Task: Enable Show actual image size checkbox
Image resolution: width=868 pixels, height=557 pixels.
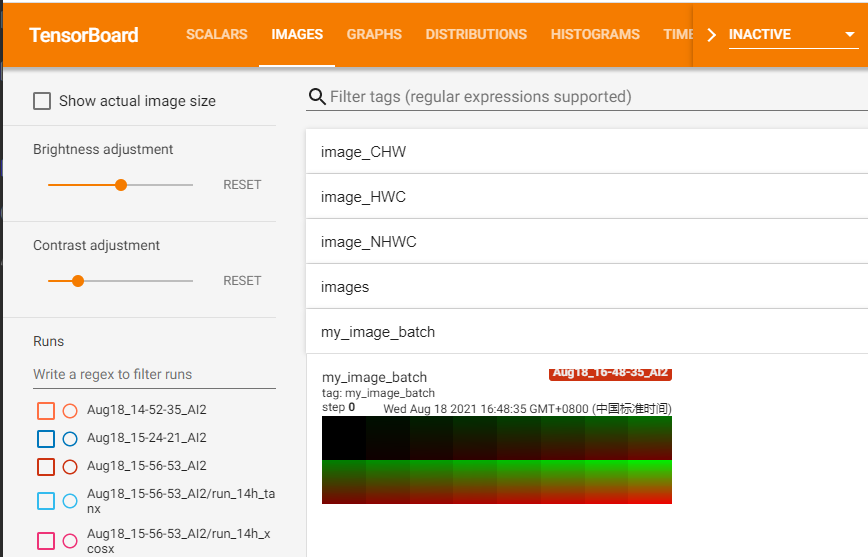Action: click(42, 101)
